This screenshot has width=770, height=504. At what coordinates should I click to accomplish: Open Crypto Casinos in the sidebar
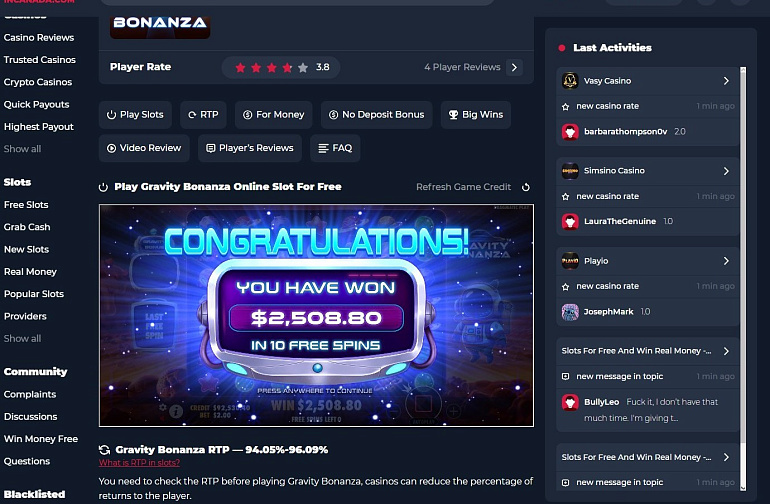pos(38,82)
